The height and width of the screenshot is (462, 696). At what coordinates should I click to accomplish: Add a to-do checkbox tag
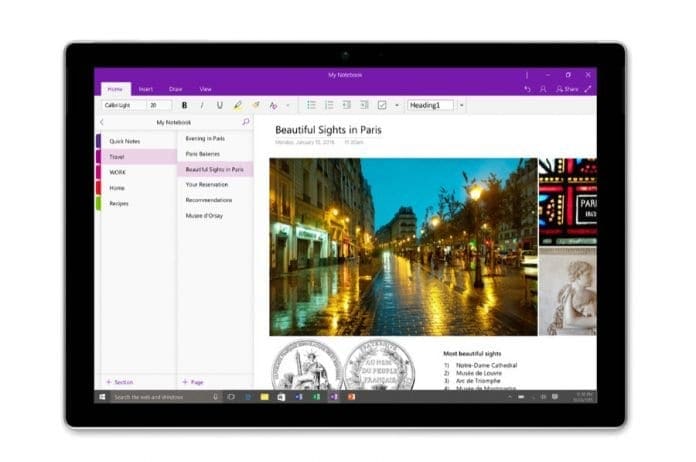coord(382,105)
